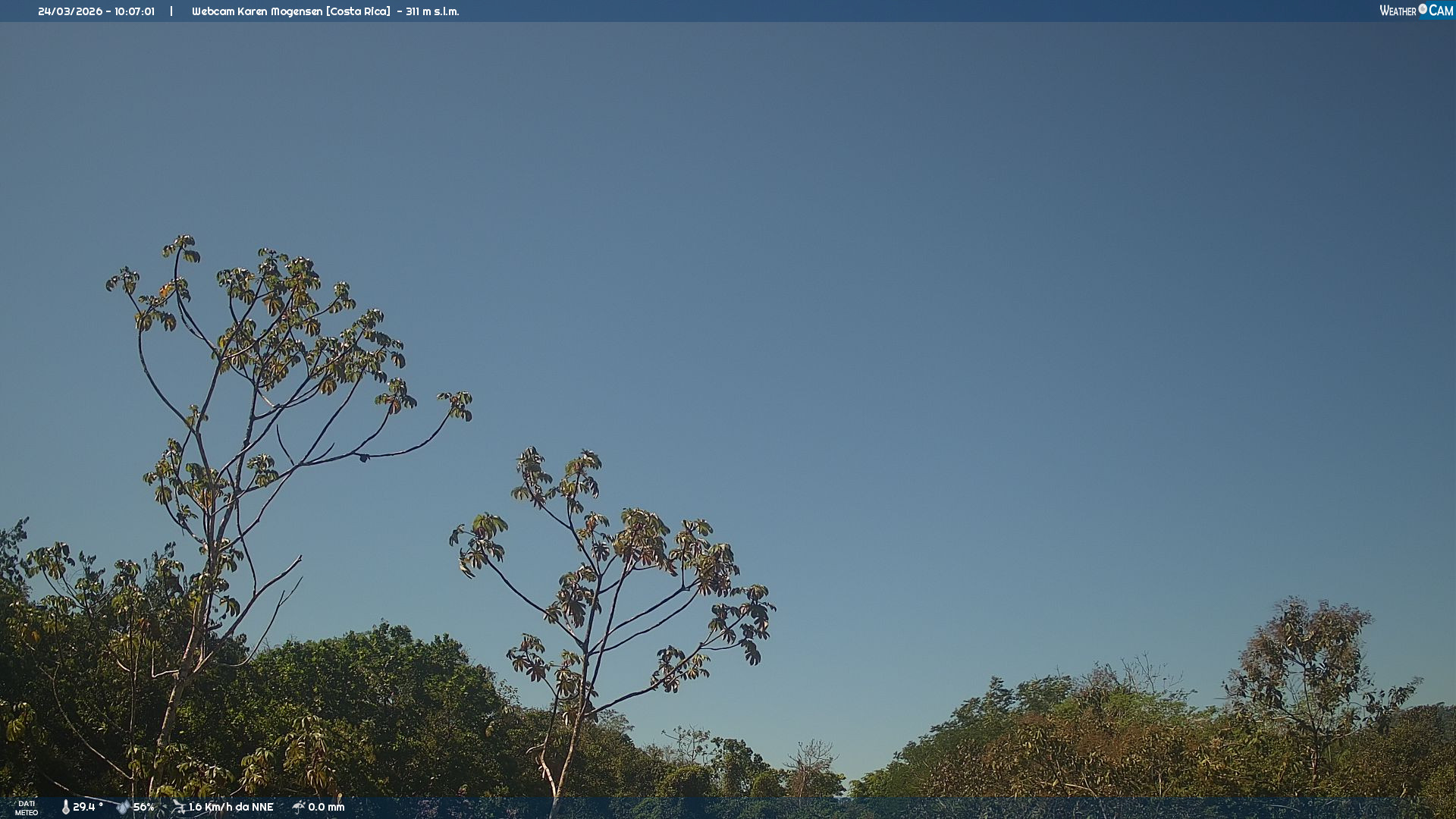Image resolution: width=1456 pixels, height=819 pixels.
Task: Click the humidity water droplets icon
Action: pos(122,807)
